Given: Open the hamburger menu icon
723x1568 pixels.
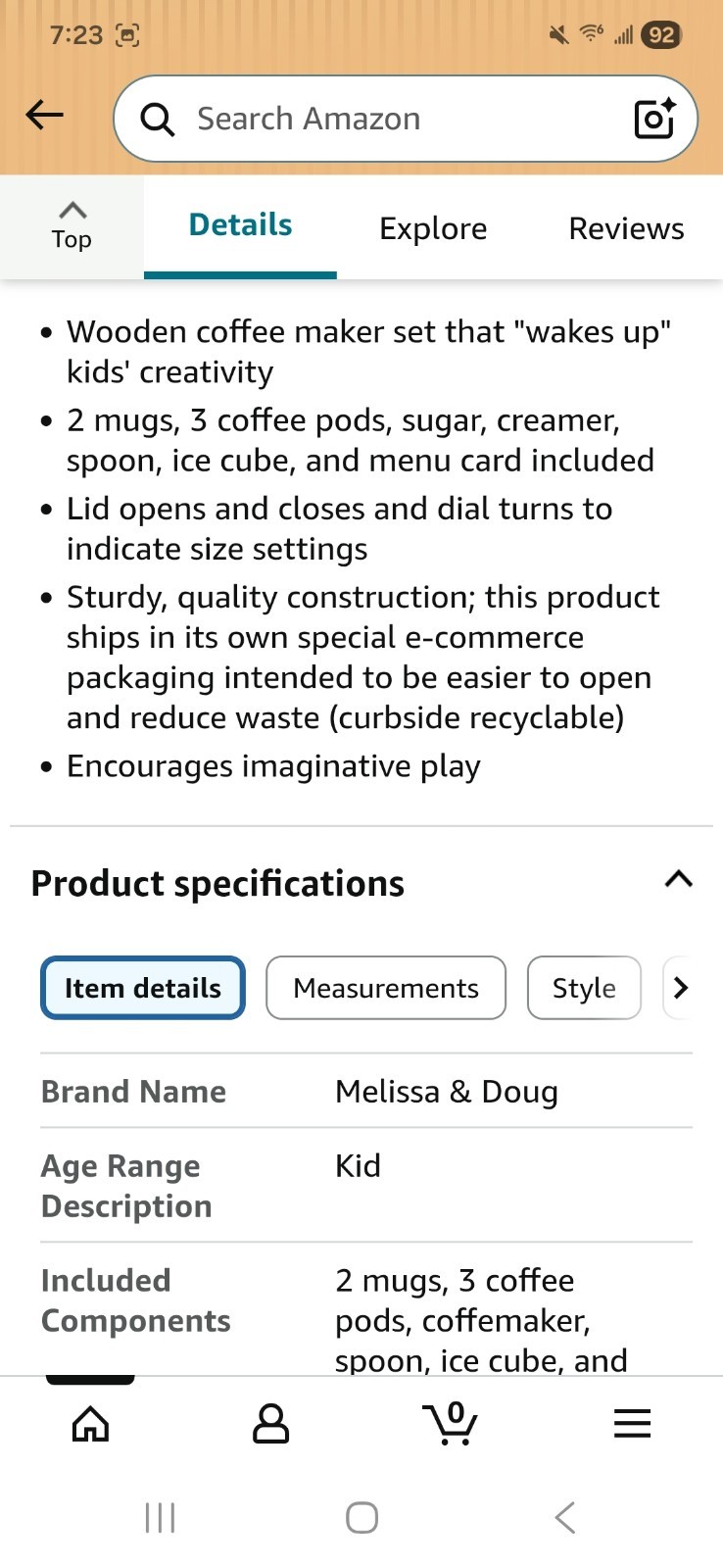Looking at the screenshot, I should click(x=632, y=1424).
